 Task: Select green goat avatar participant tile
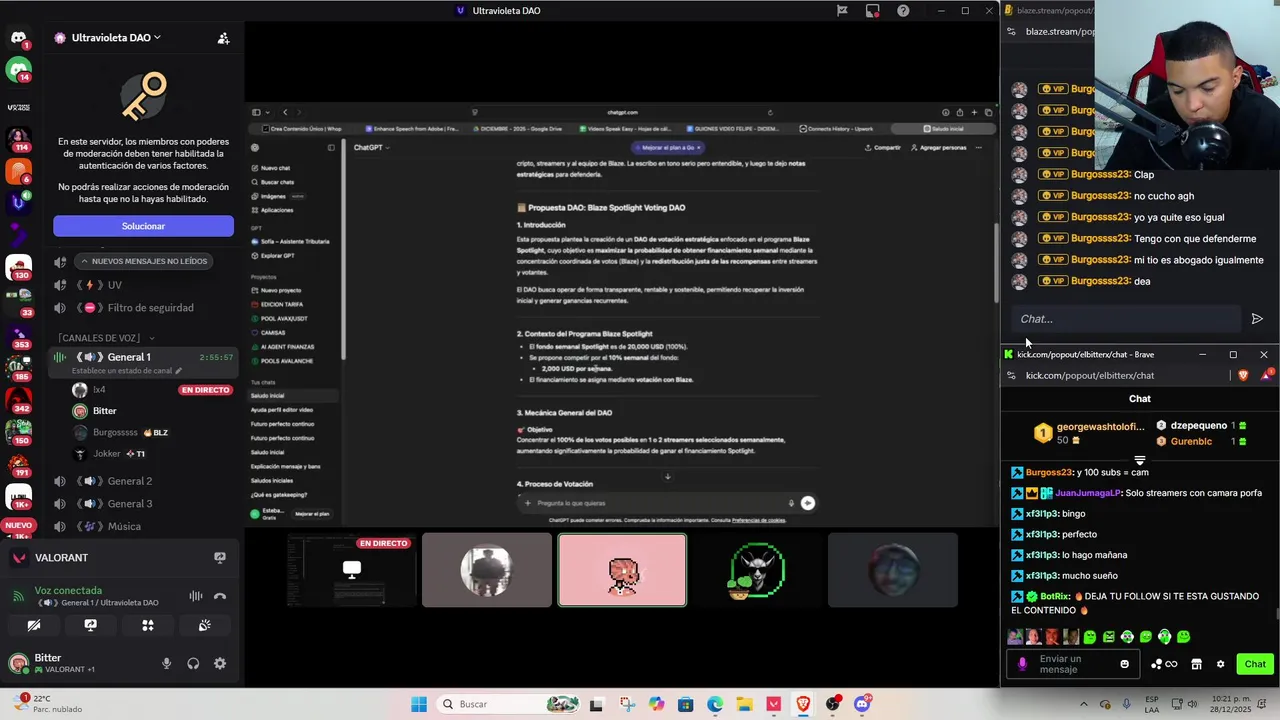click(757, 570)
